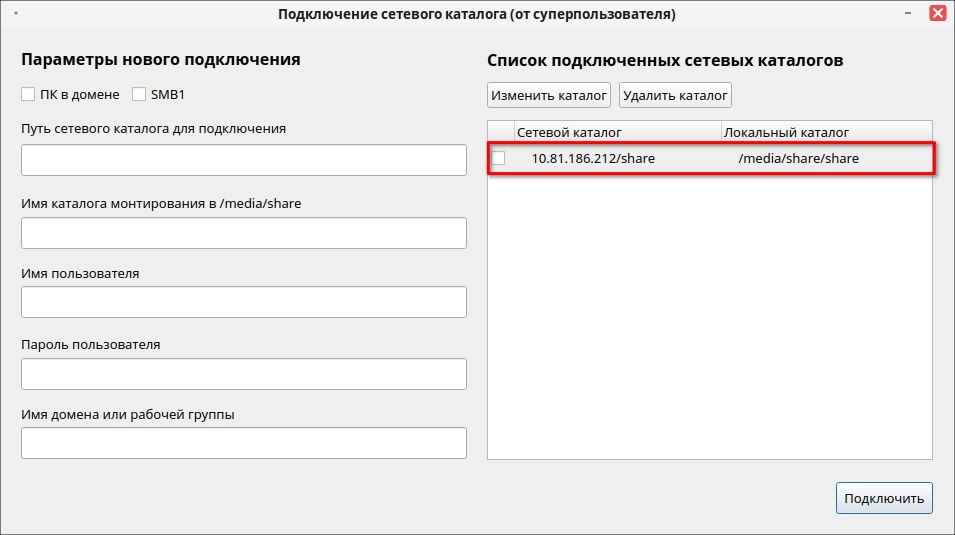Check the box for 10.81.186.212/share row
The height and width of the screenshot is (535, 955).
click(x=498, y=158)
